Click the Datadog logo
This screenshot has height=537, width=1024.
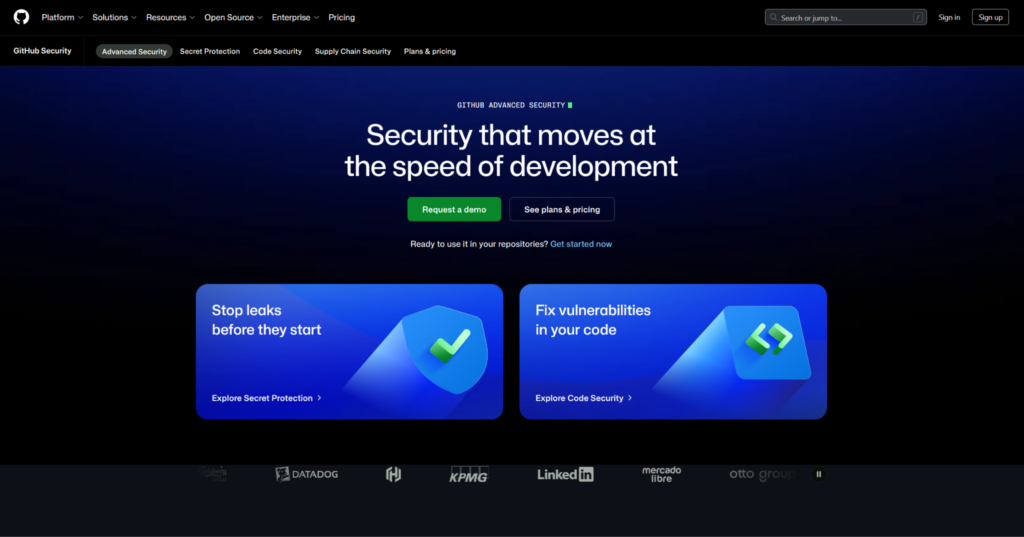(307, 474)
